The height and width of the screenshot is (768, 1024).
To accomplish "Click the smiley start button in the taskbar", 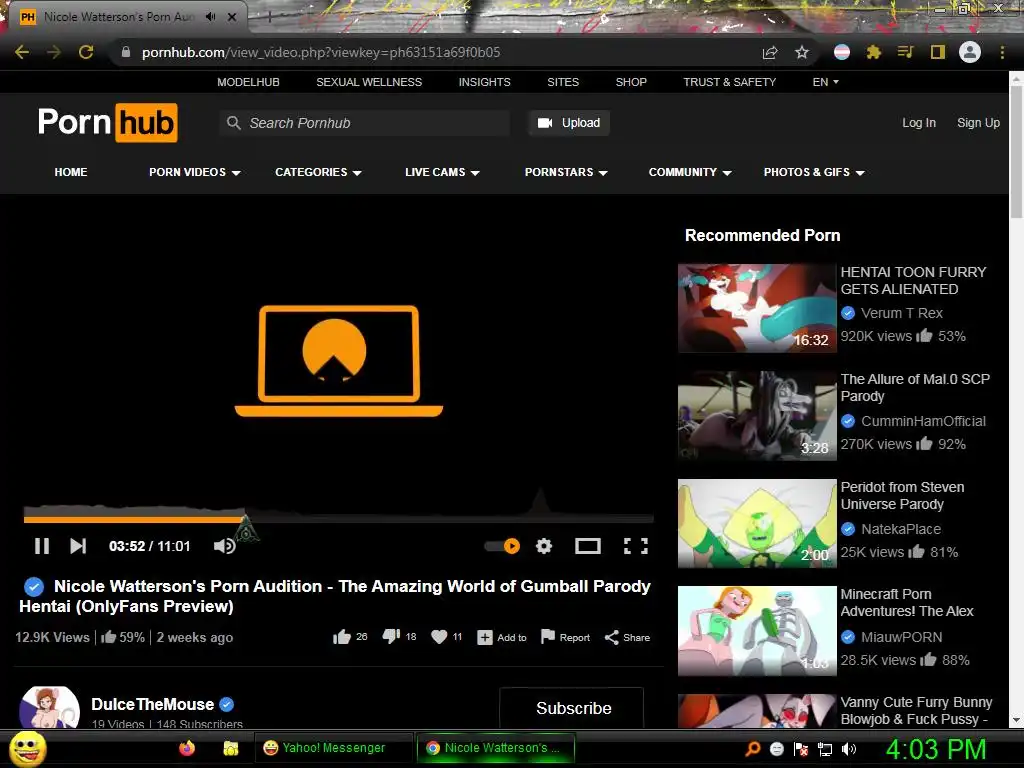I will point(27,749).
